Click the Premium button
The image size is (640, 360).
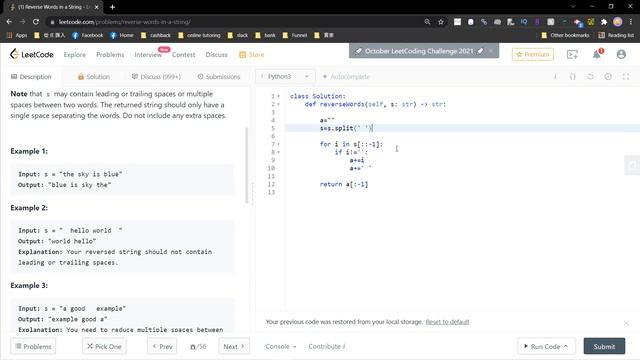point(533,54)
